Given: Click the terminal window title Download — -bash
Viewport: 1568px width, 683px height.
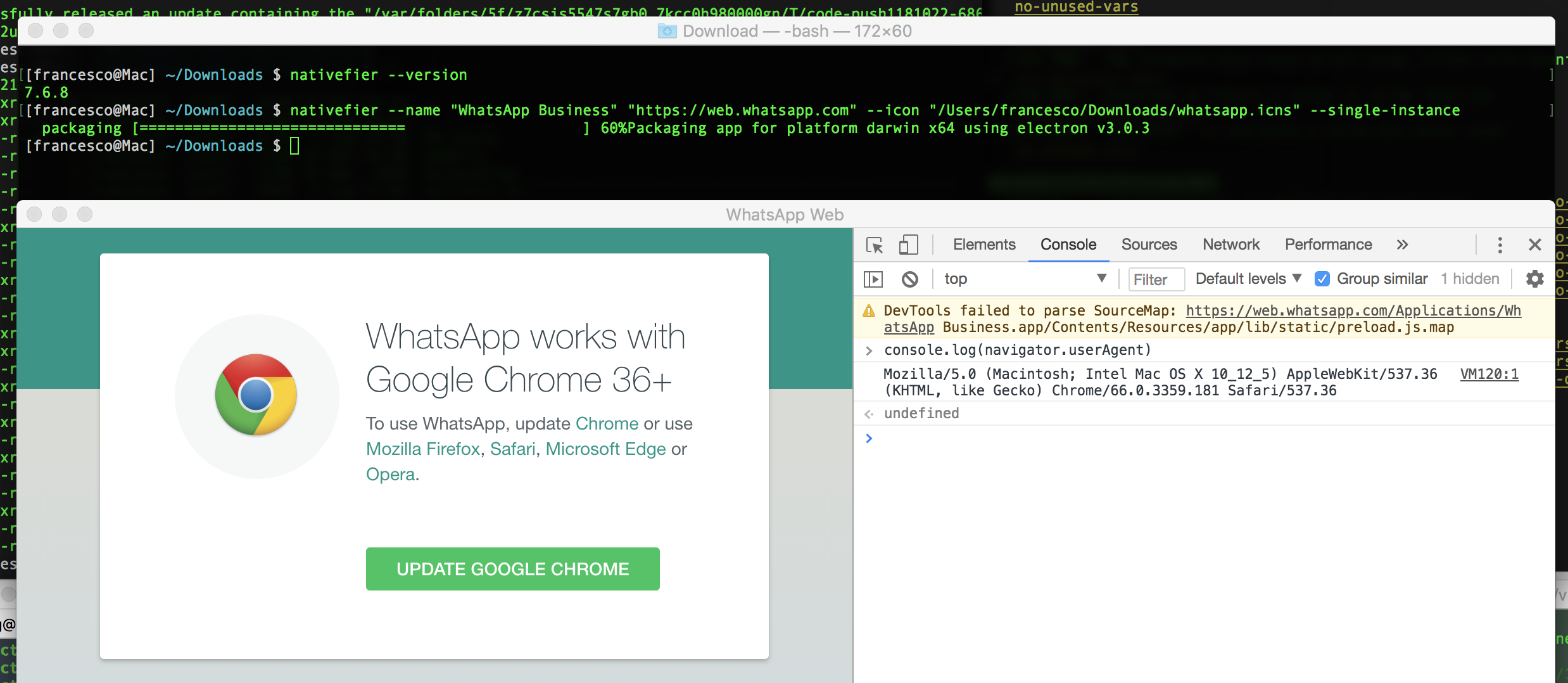Looking at the screenshot, I should [x=797, y=31].
